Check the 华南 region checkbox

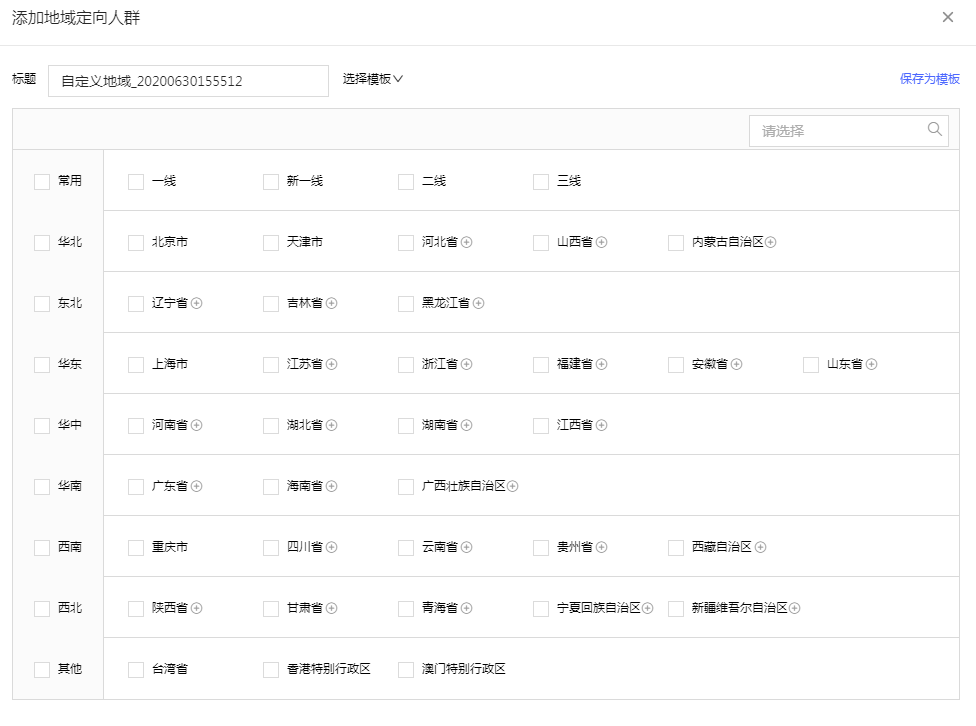point(42,487)
